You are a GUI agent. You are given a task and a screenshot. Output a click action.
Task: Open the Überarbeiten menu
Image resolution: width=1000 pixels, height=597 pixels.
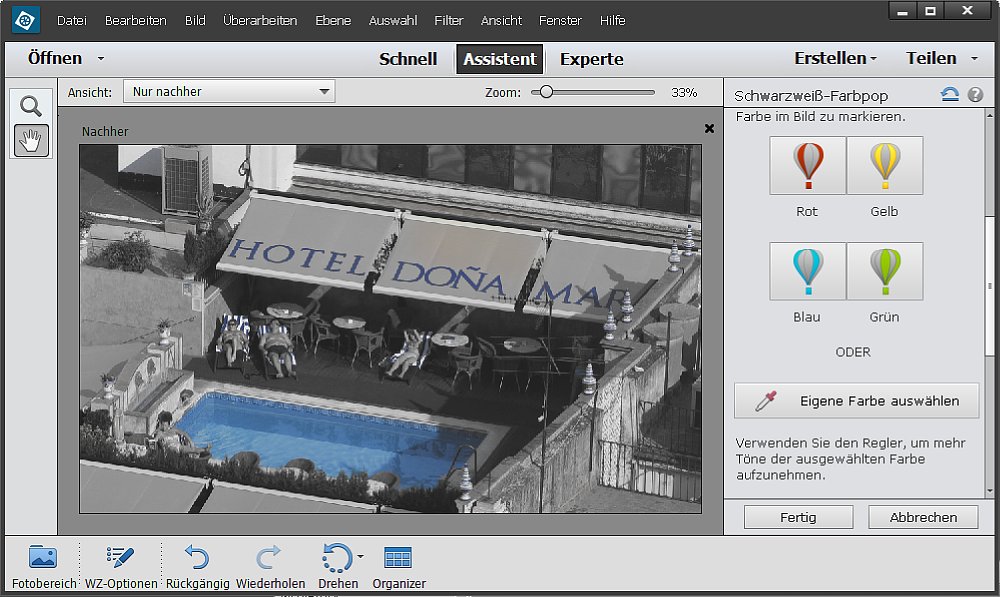(260, 20)
